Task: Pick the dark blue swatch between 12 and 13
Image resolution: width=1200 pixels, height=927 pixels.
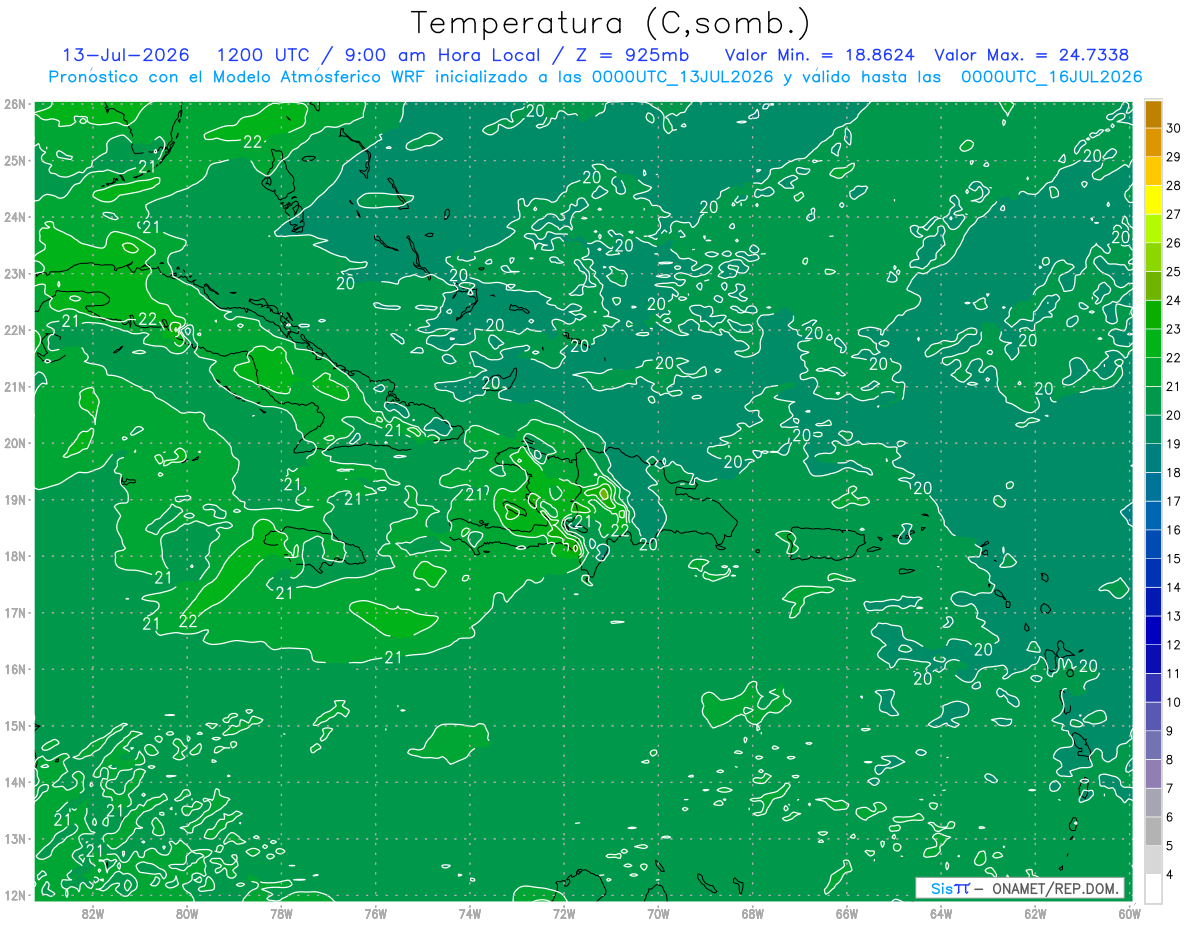Action: [x=1153, y=631]
